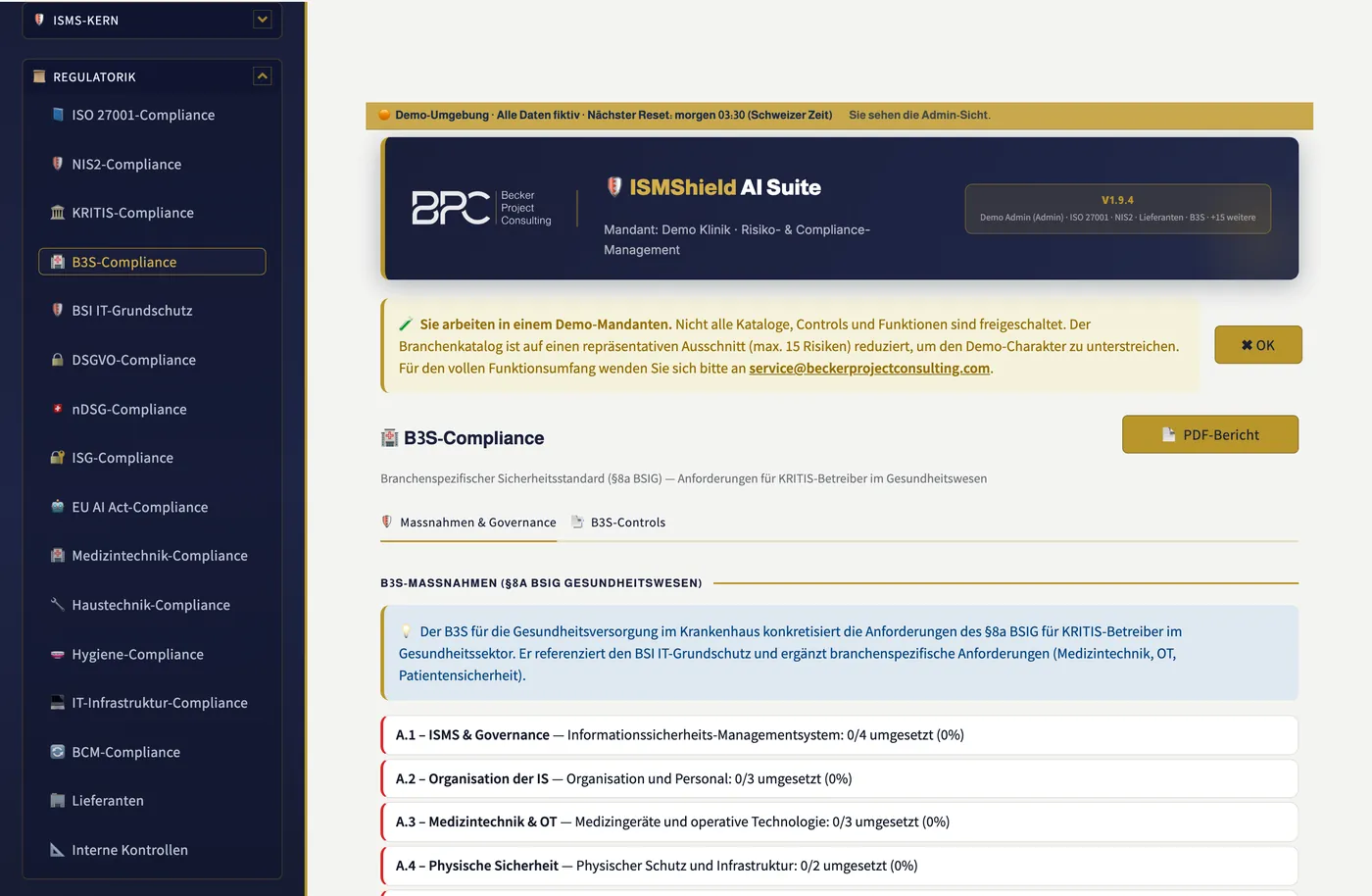The image size is (1372, 896).
Task: Go to KRITIS-Compliance page
Action: [x=152, y=213]
